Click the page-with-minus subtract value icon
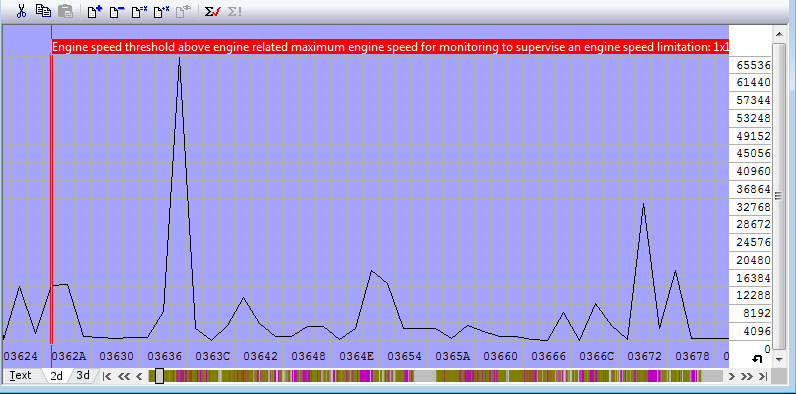 [117, 11]
